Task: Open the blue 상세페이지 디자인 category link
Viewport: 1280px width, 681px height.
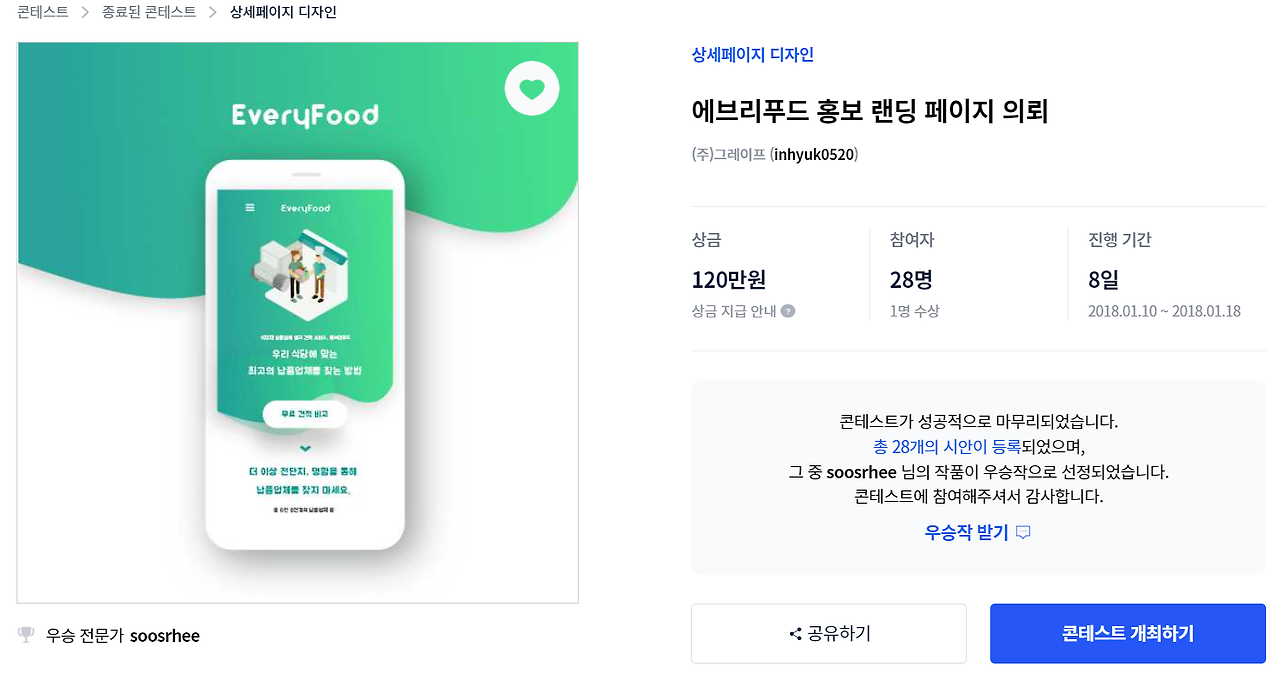Action: tap(753, 55)
